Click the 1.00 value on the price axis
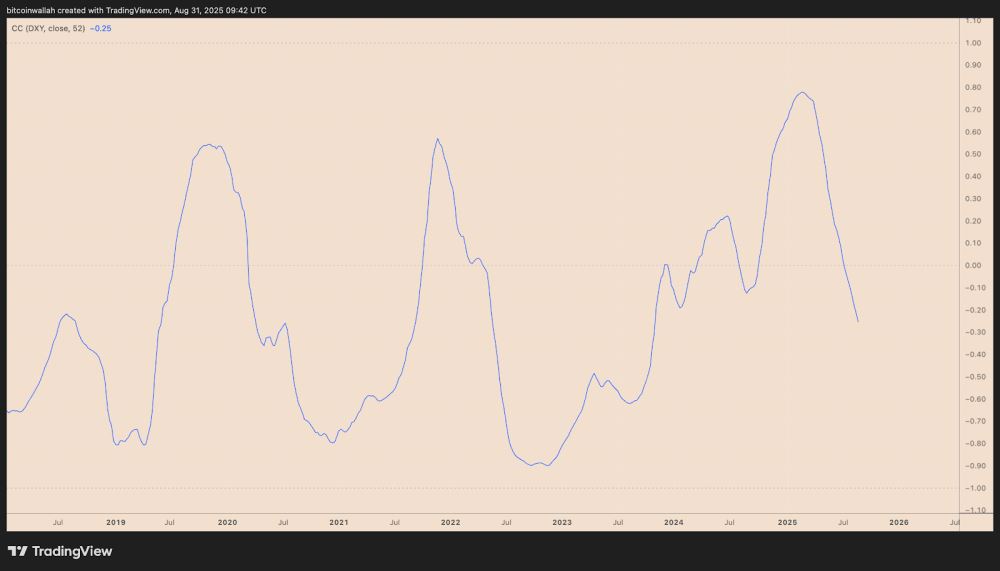This screenshot has width=1000, height=571. [973, 43]
